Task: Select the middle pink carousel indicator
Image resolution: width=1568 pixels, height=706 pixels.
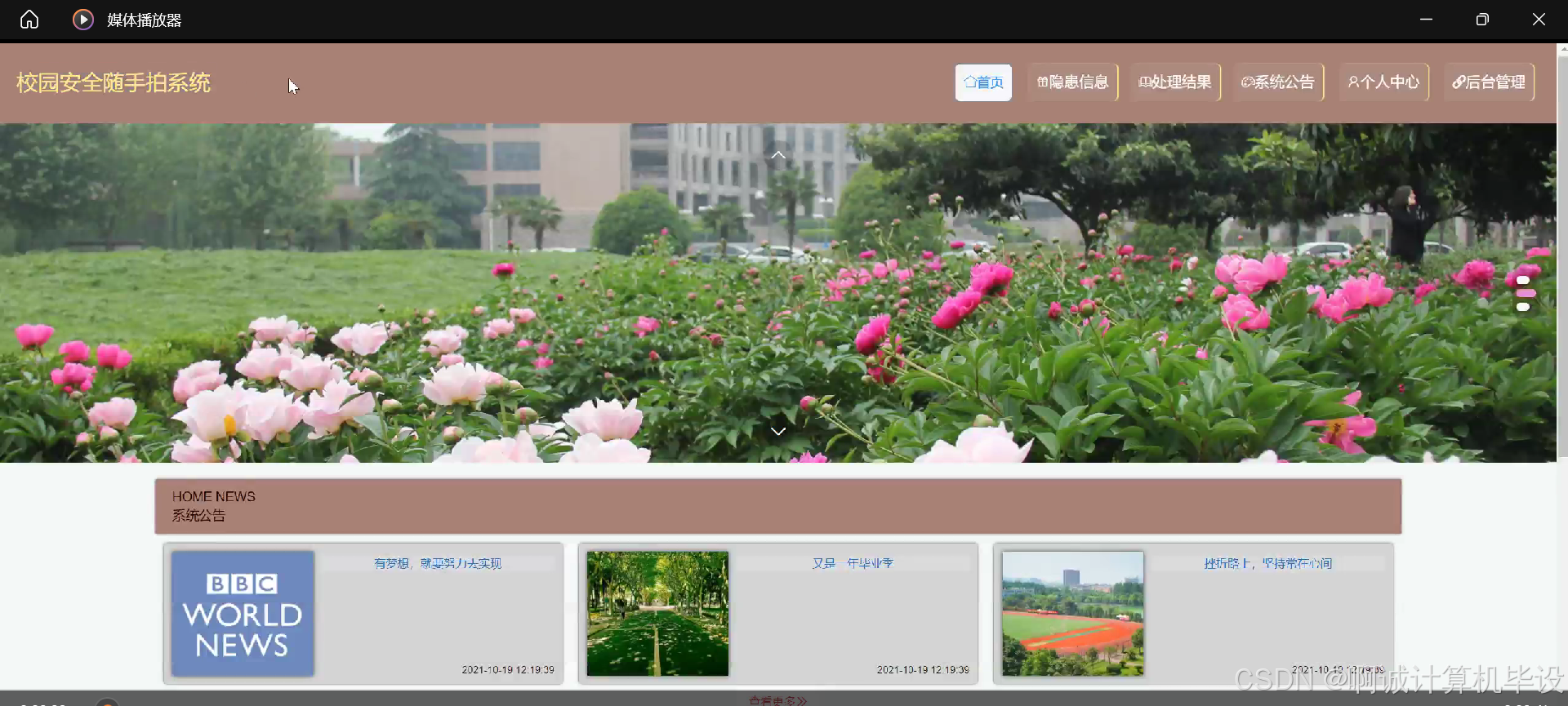Action: coord(1526,293)
